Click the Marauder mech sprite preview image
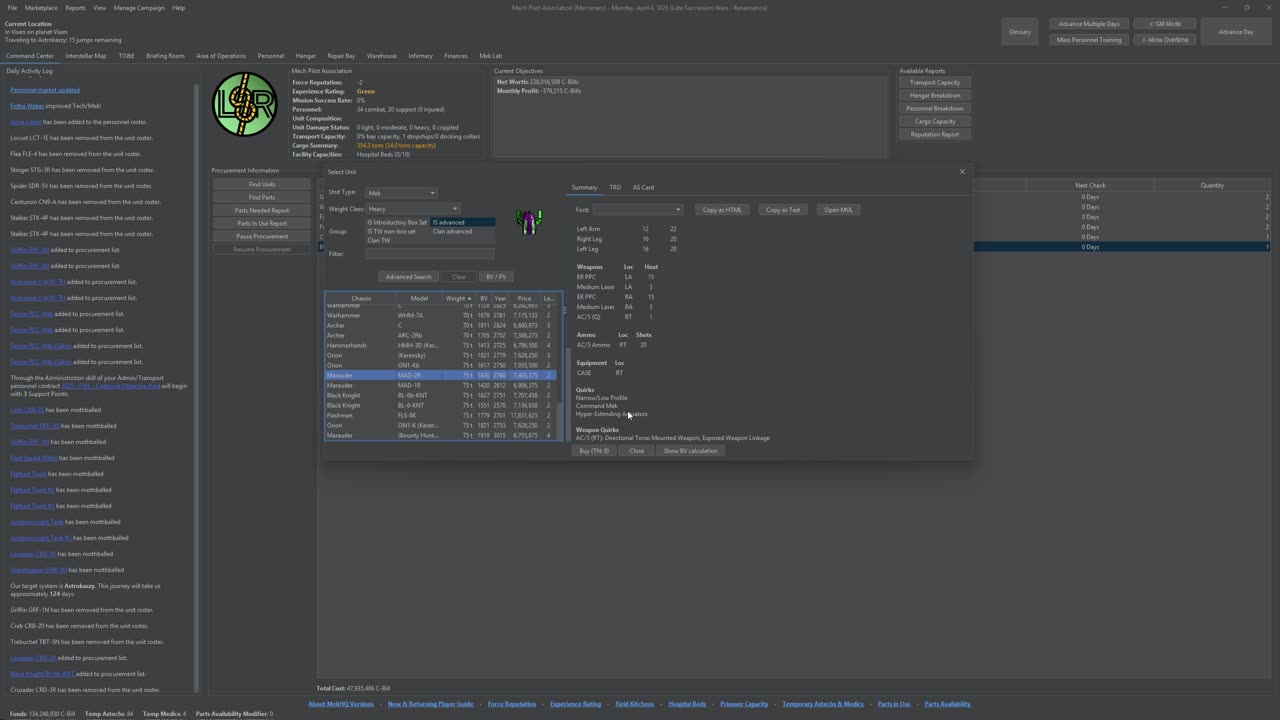The image size is (1280, 720). coord(528,221)
